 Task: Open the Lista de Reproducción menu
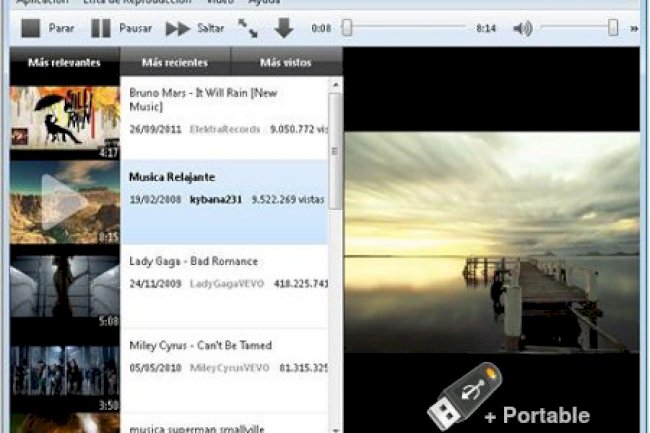point(137,2)
